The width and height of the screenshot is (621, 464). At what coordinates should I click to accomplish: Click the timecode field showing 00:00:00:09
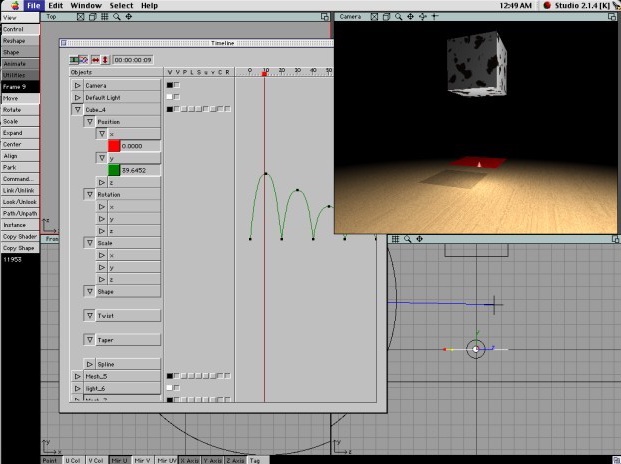[133, 60]
